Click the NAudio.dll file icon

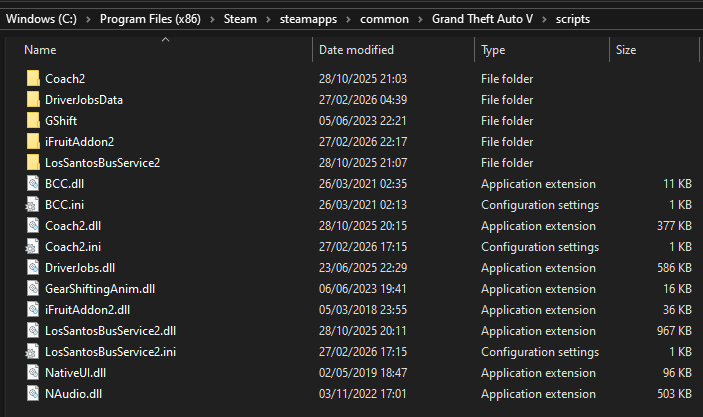point(33,394)
